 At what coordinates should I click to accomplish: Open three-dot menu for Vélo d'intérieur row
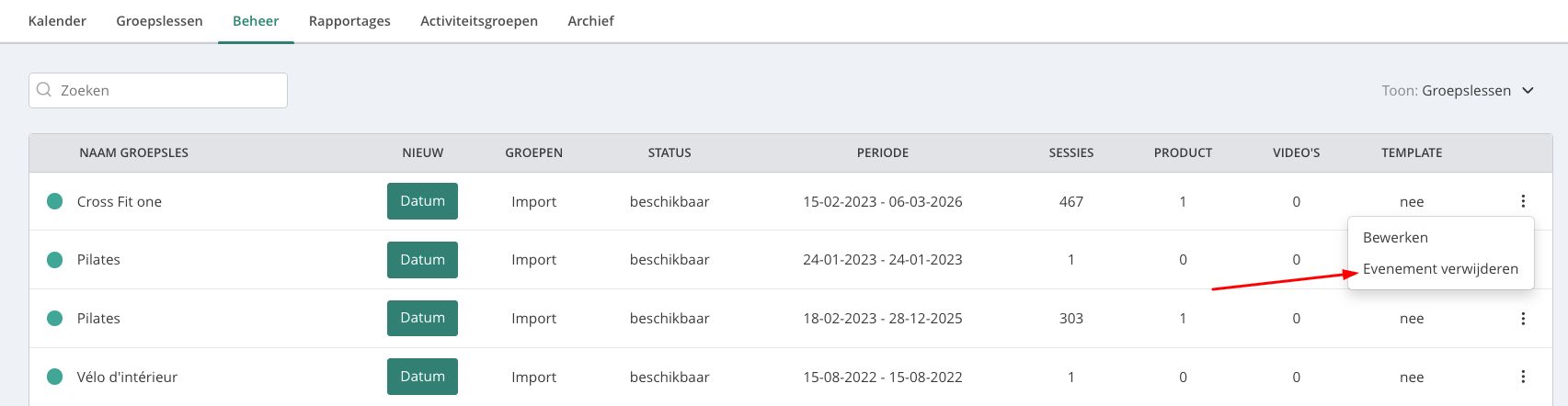click(x=1523, y=377)
